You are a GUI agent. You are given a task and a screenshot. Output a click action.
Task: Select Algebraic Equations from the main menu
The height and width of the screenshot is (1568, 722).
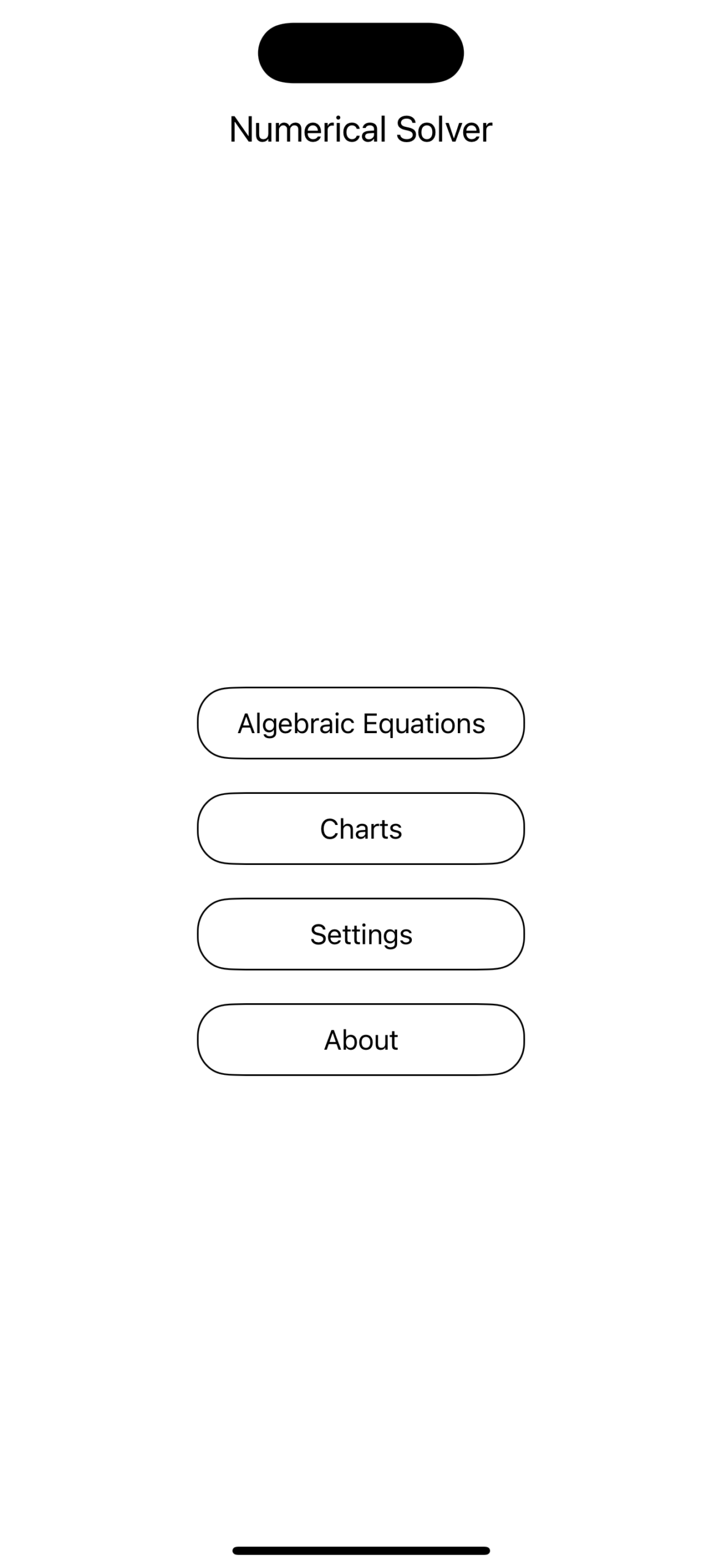click(x=360, y=723)
